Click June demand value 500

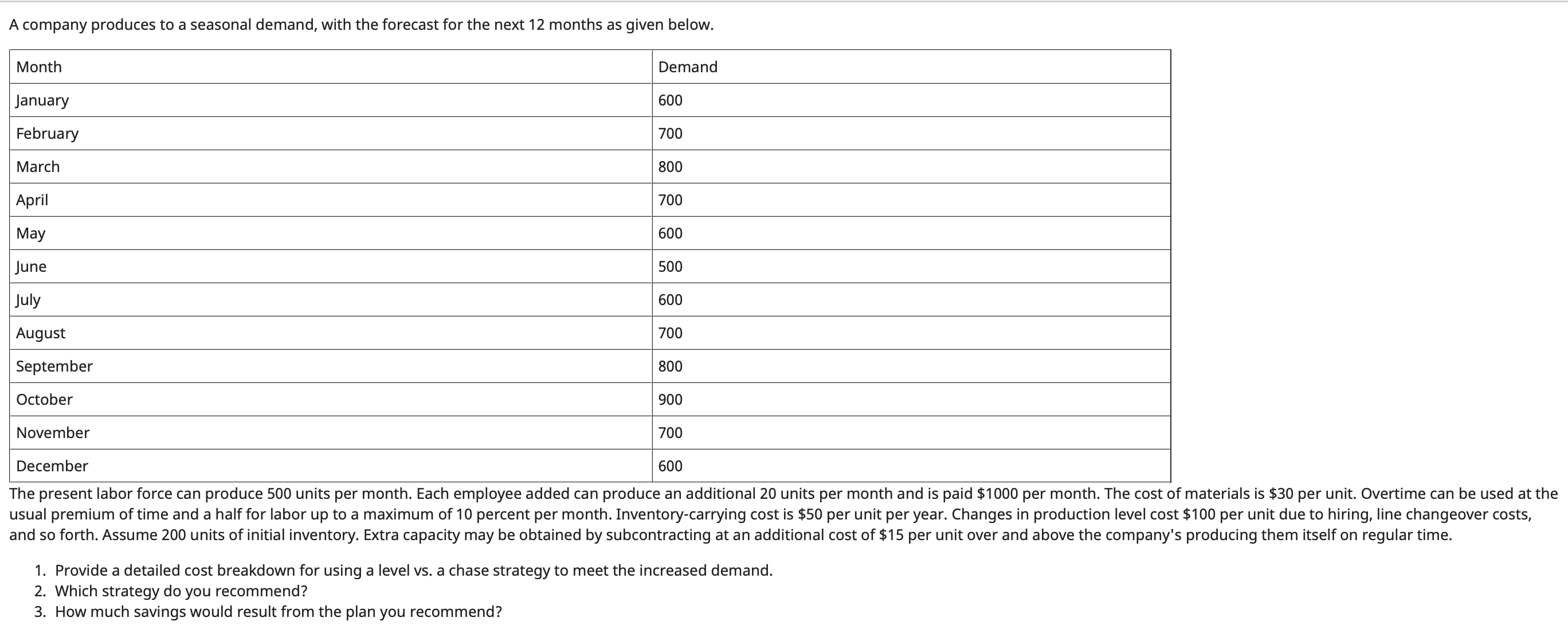670,266
